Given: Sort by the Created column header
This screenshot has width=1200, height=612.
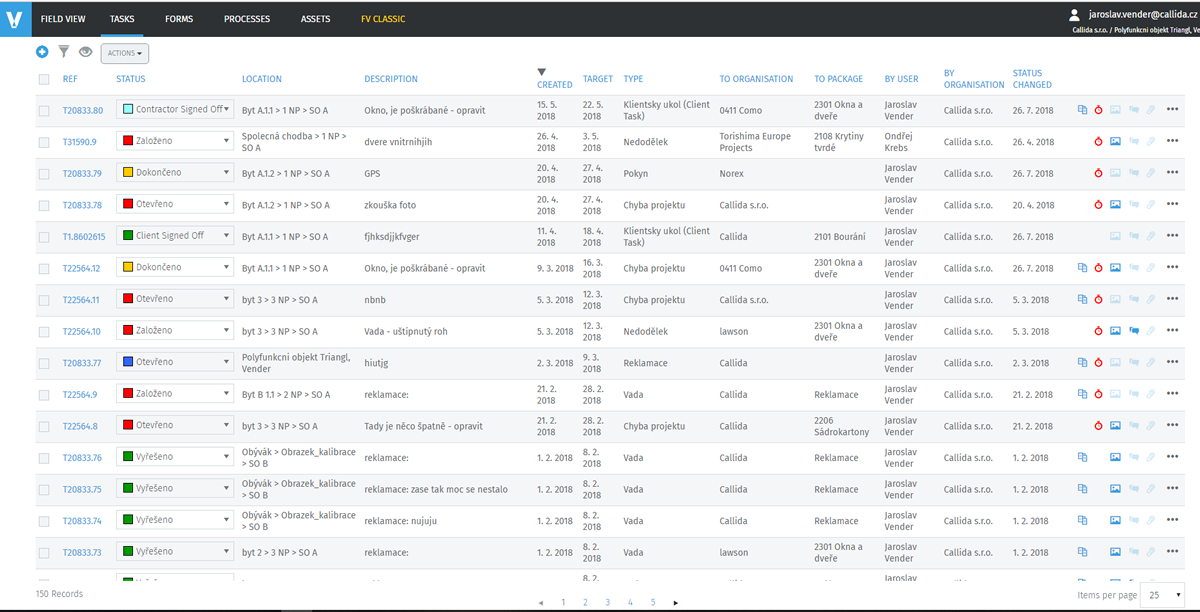Looking at the screenshot, I should pos(555,85).
